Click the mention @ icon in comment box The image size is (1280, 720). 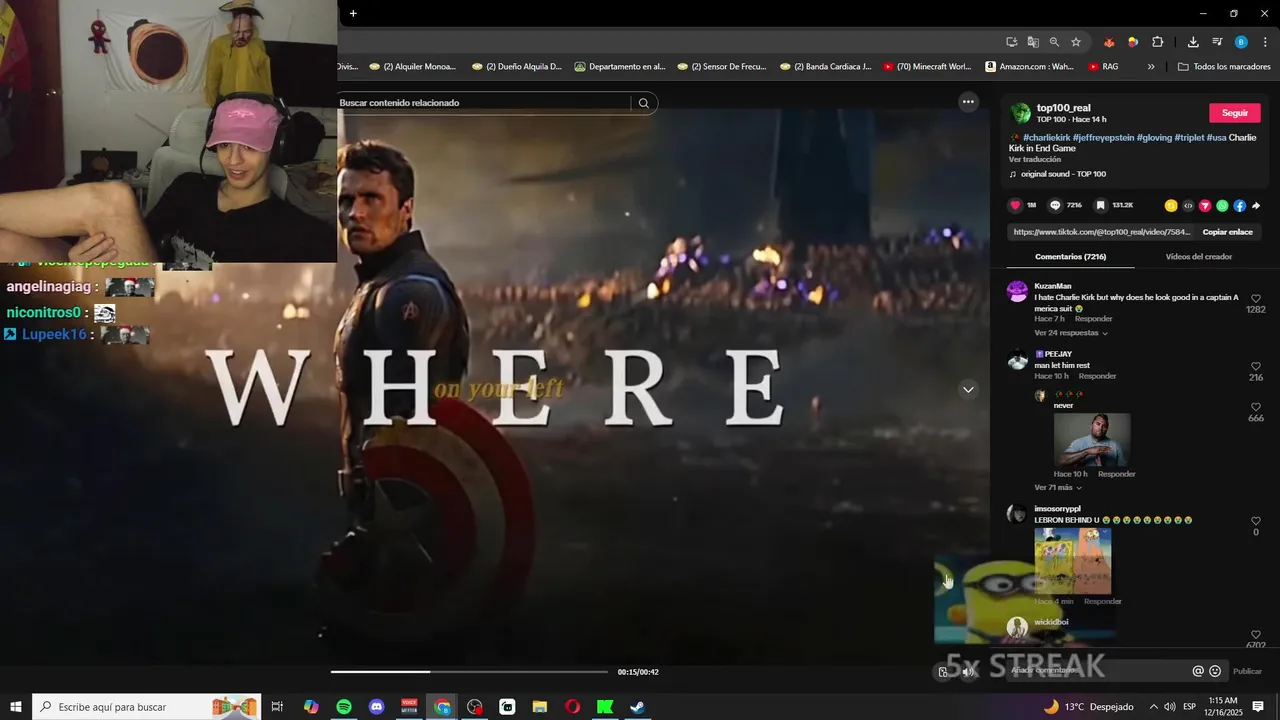[x=1198, y=671]
